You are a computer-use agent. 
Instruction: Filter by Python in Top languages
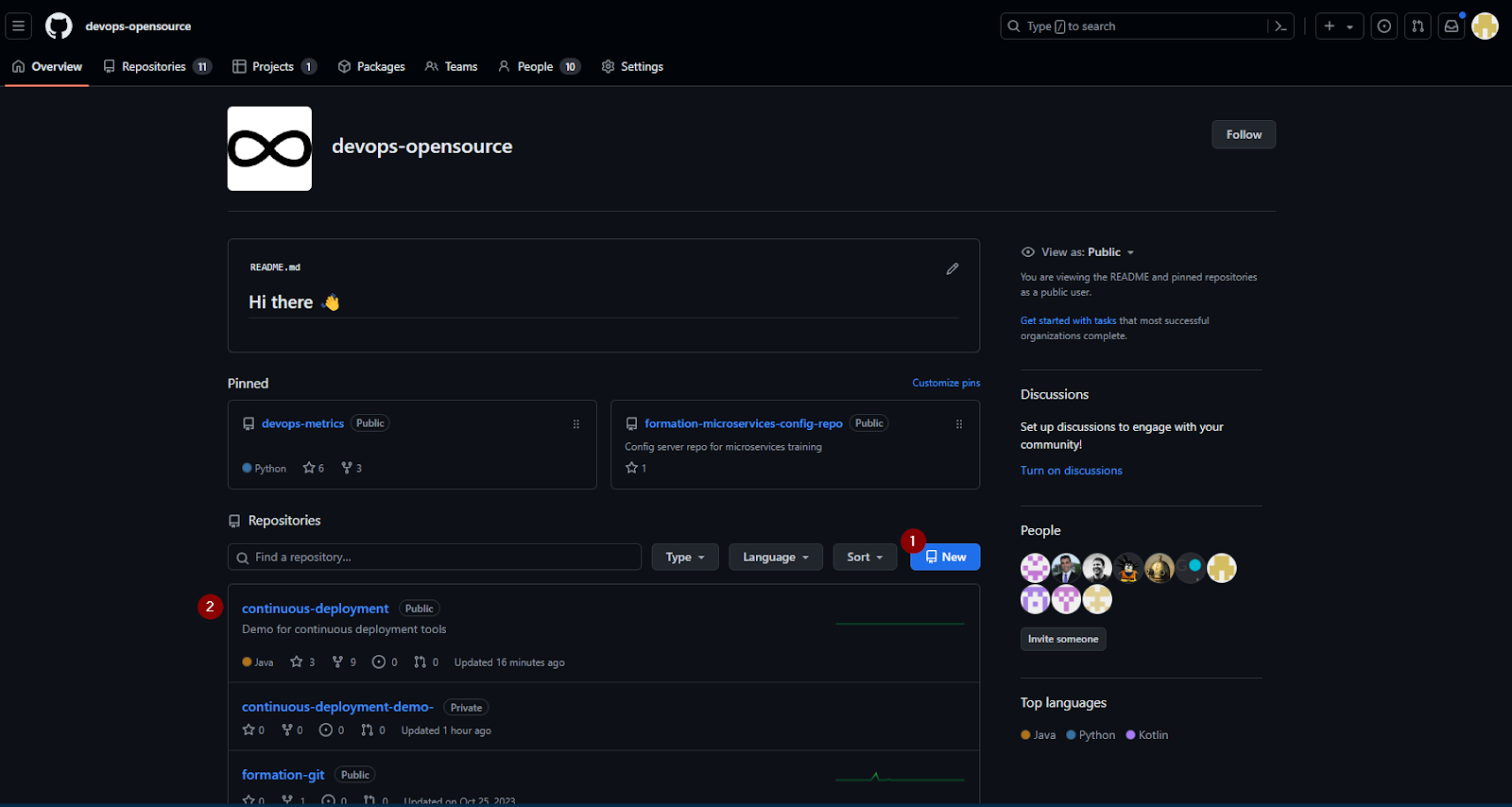tap(1091, 735)
